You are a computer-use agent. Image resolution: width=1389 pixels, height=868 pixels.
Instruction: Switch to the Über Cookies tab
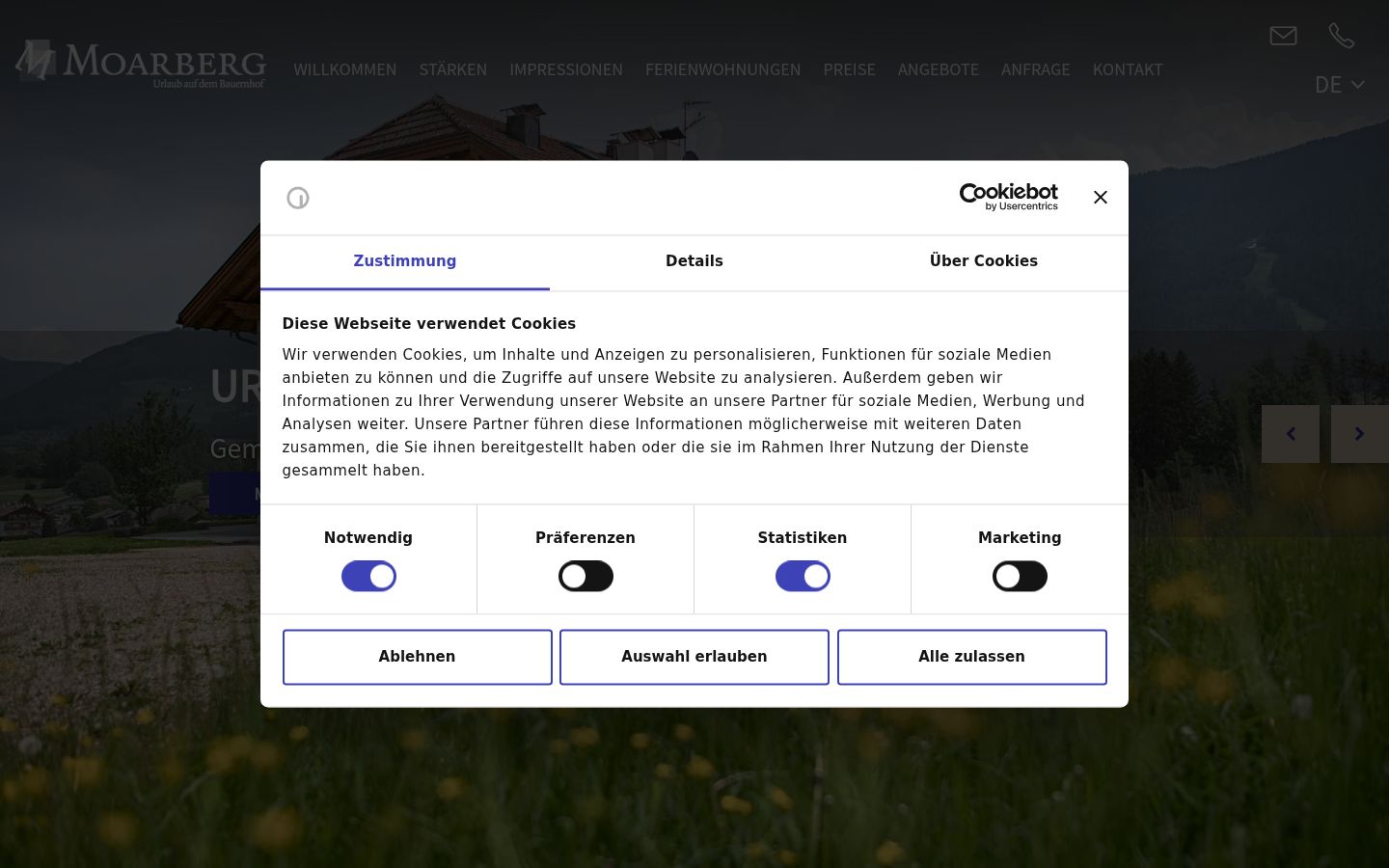pos(984,261)
